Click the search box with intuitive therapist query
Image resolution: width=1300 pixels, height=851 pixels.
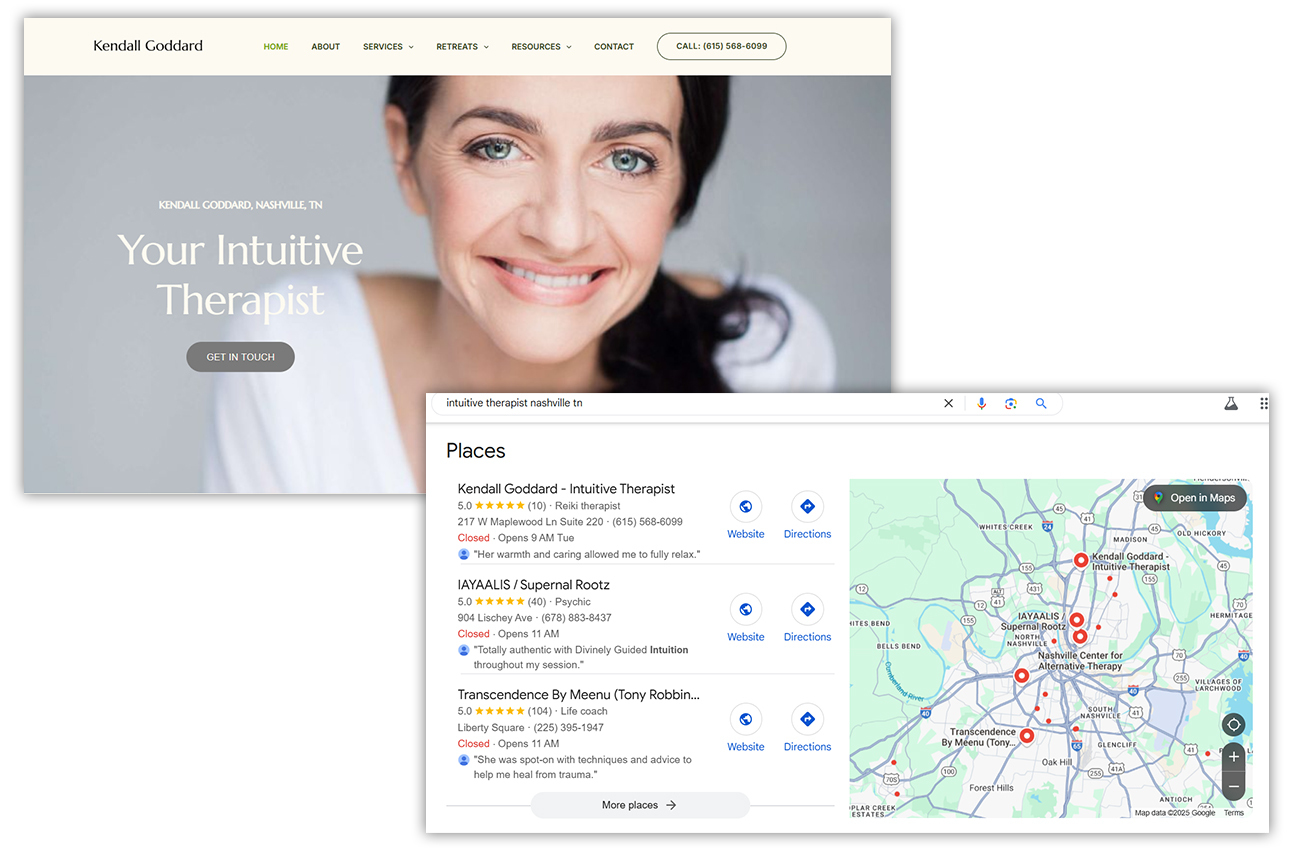coord(680,403)
